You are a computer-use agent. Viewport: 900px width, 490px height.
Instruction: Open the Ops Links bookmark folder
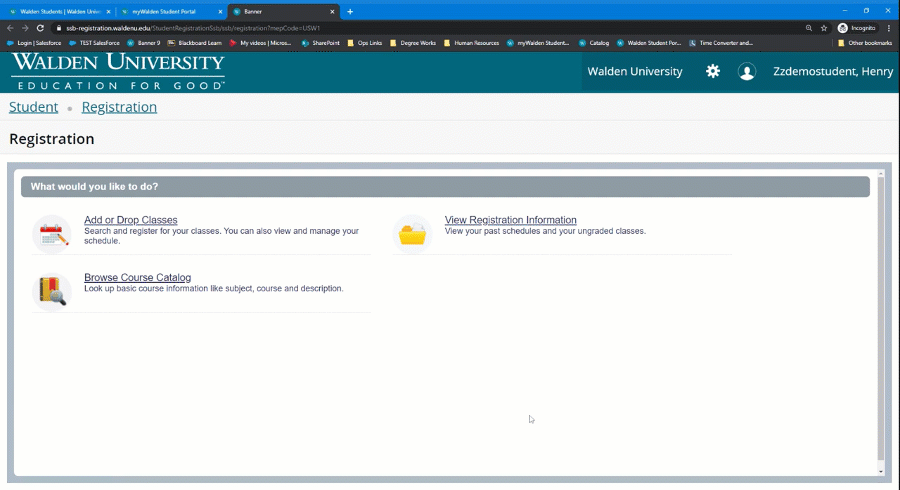point(364,43)
